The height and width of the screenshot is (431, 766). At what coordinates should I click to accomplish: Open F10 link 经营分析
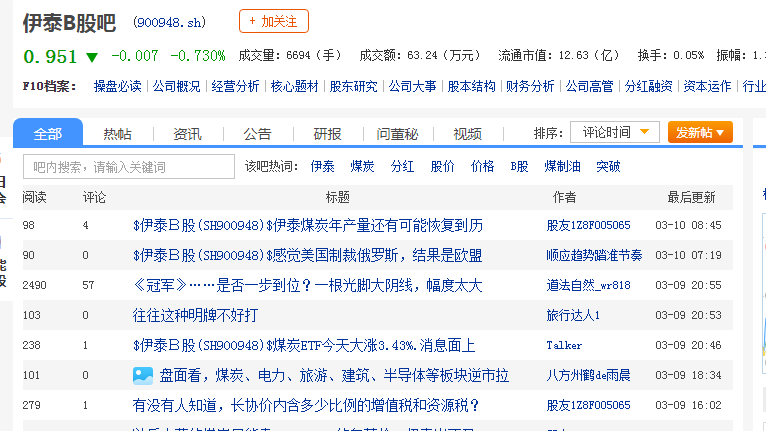pos(235,86)
